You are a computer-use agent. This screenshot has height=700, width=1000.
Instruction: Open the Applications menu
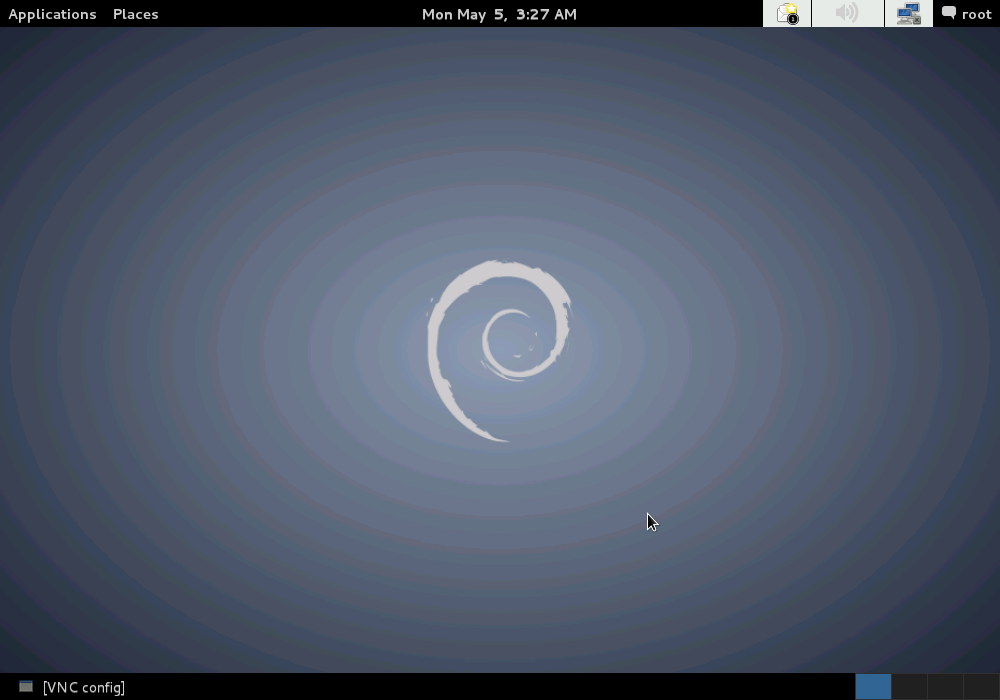click(52, 14)
